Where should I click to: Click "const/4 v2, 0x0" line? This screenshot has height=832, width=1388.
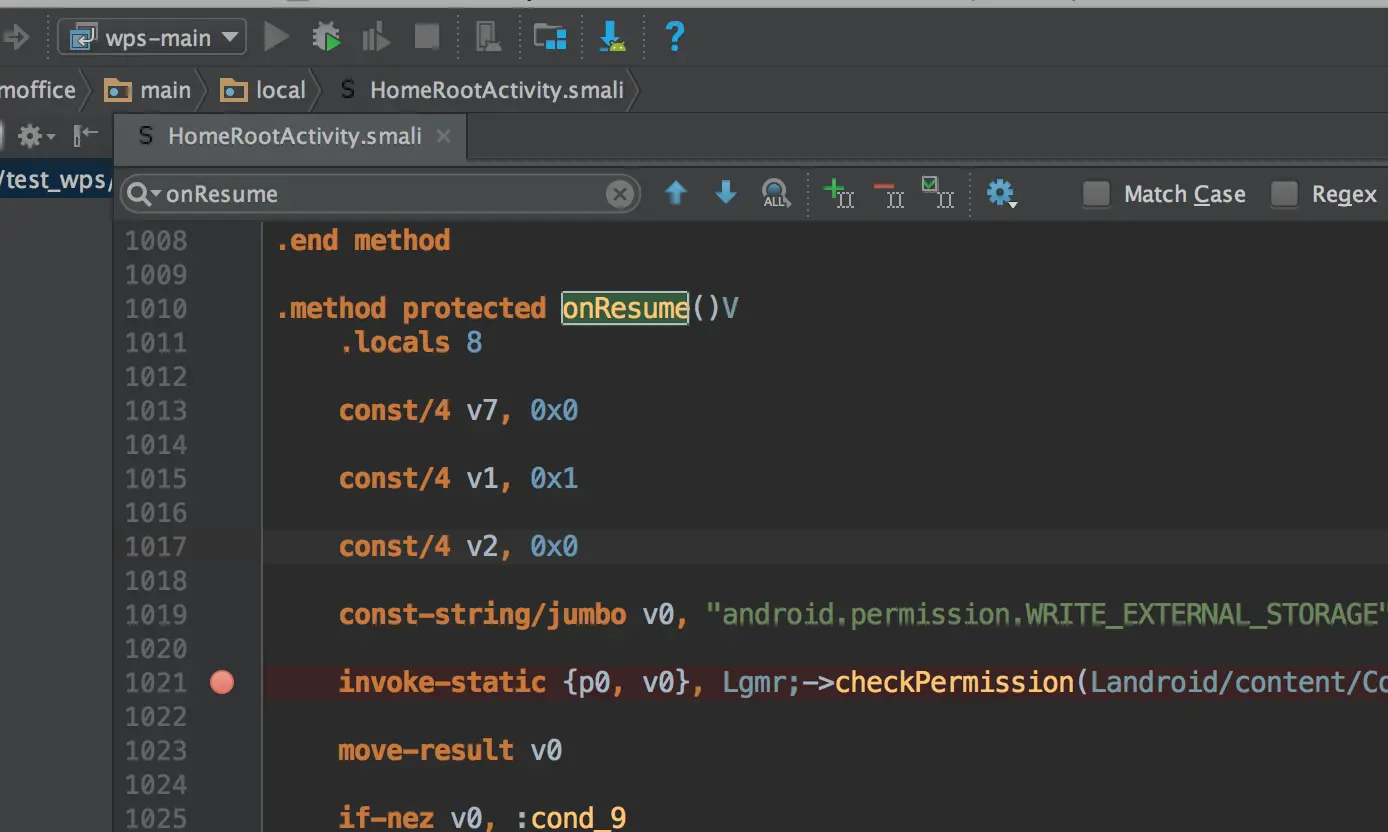[458, 546]
